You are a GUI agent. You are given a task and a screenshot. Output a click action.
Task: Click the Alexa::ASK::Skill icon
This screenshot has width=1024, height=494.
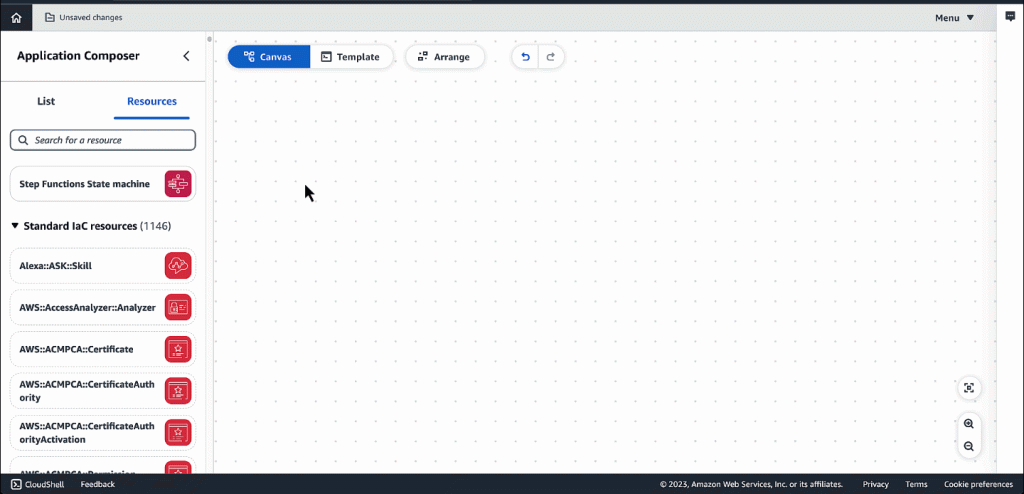click(x=178, y=266)
